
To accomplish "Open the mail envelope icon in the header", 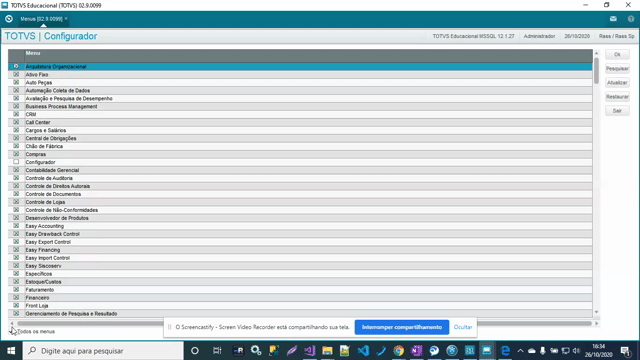I will 613,19.
